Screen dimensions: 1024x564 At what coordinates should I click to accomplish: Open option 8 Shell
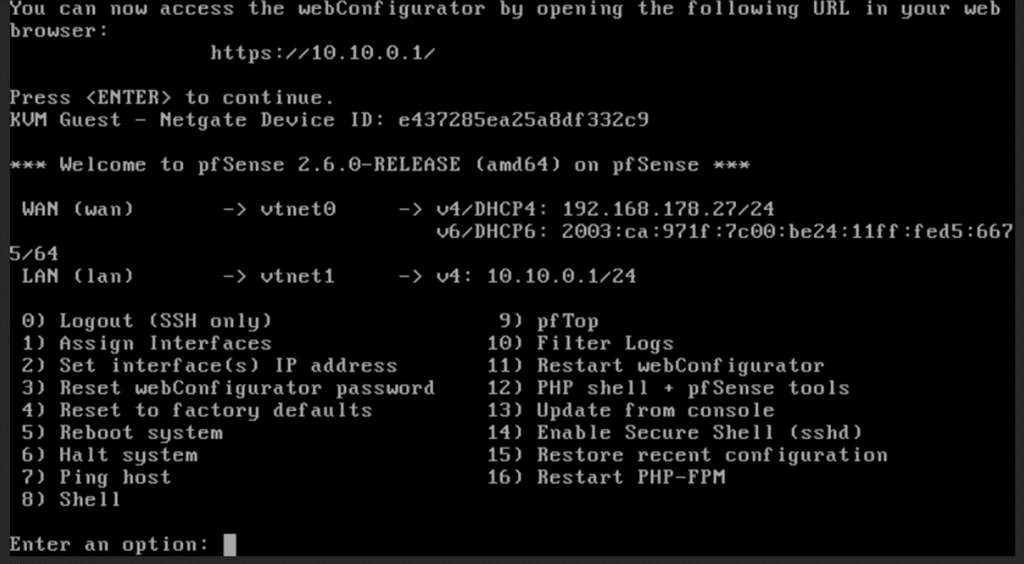[x=71, y=499]
